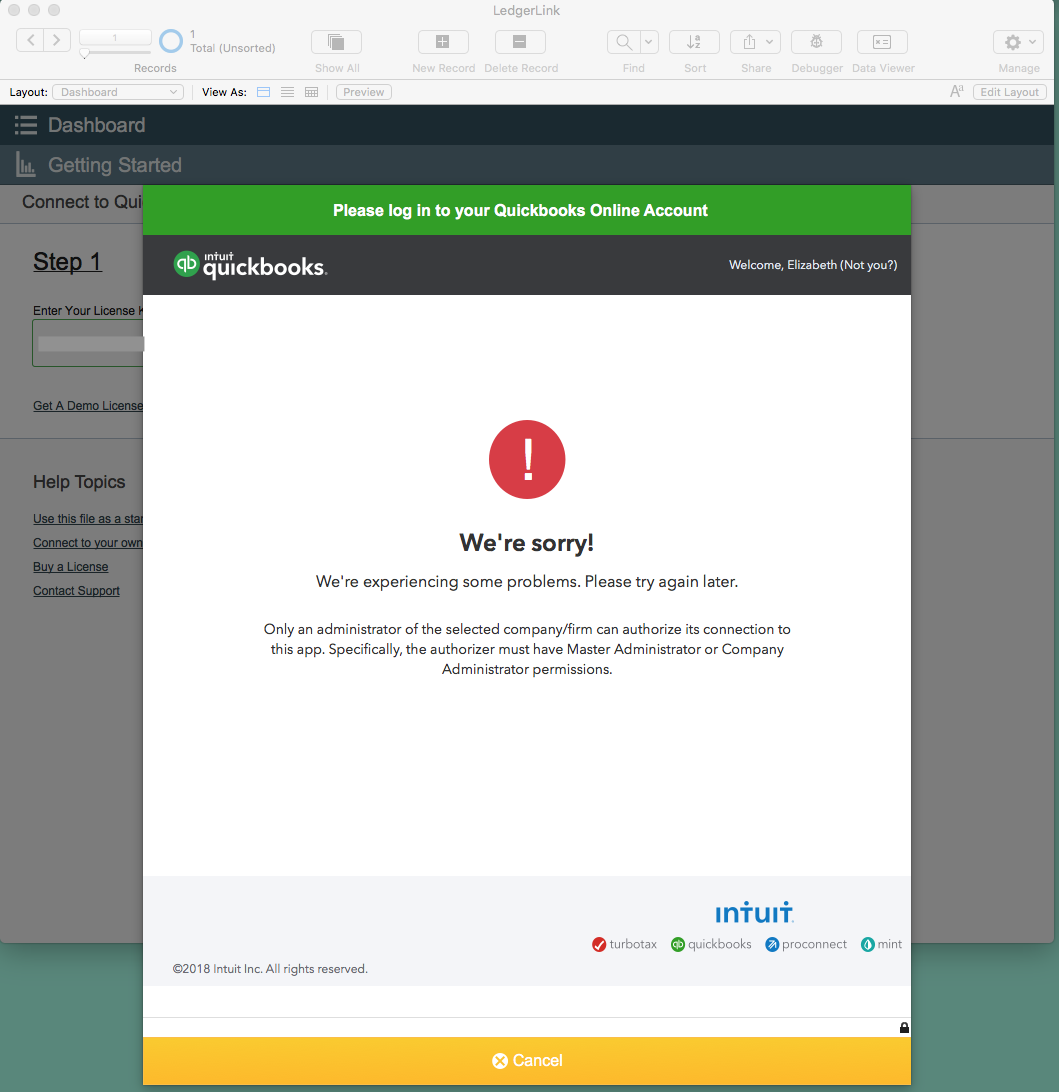The width and height of the screenshot is (1059, 1092).
Task: Open 'Connect to your own' help link
Action: (x=88, y=543)
